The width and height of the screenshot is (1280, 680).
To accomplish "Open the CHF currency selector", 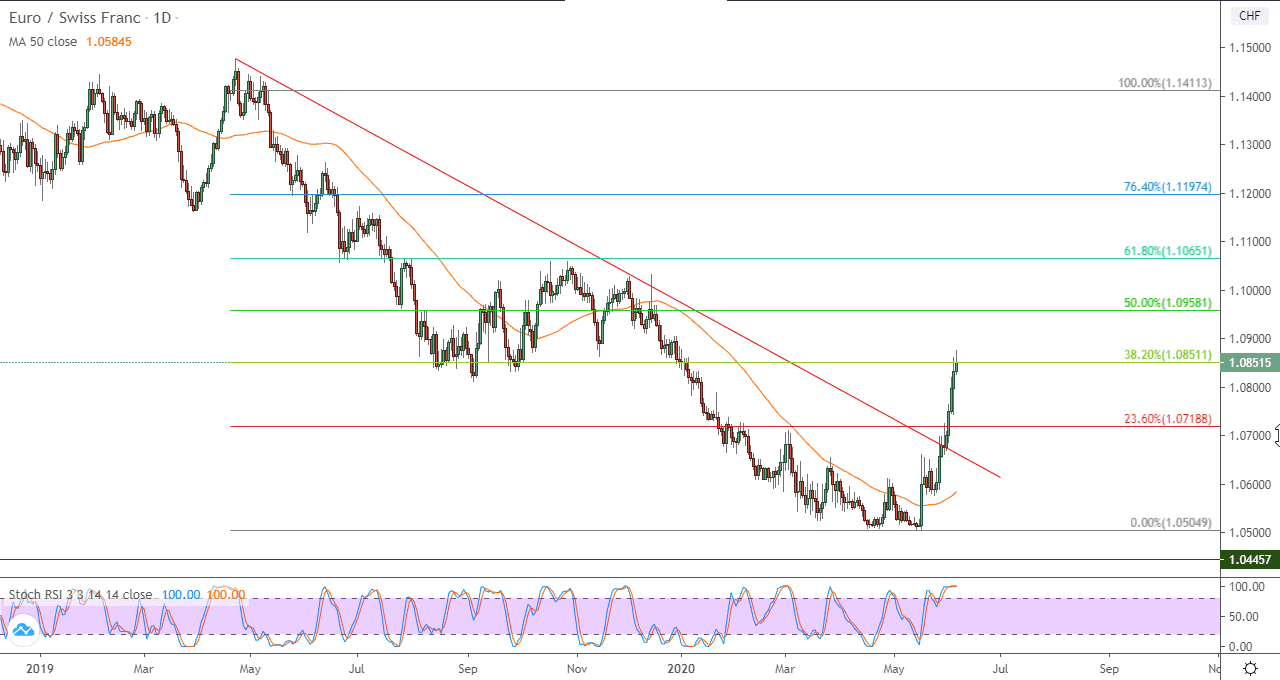I will [x=1250, y=15].
